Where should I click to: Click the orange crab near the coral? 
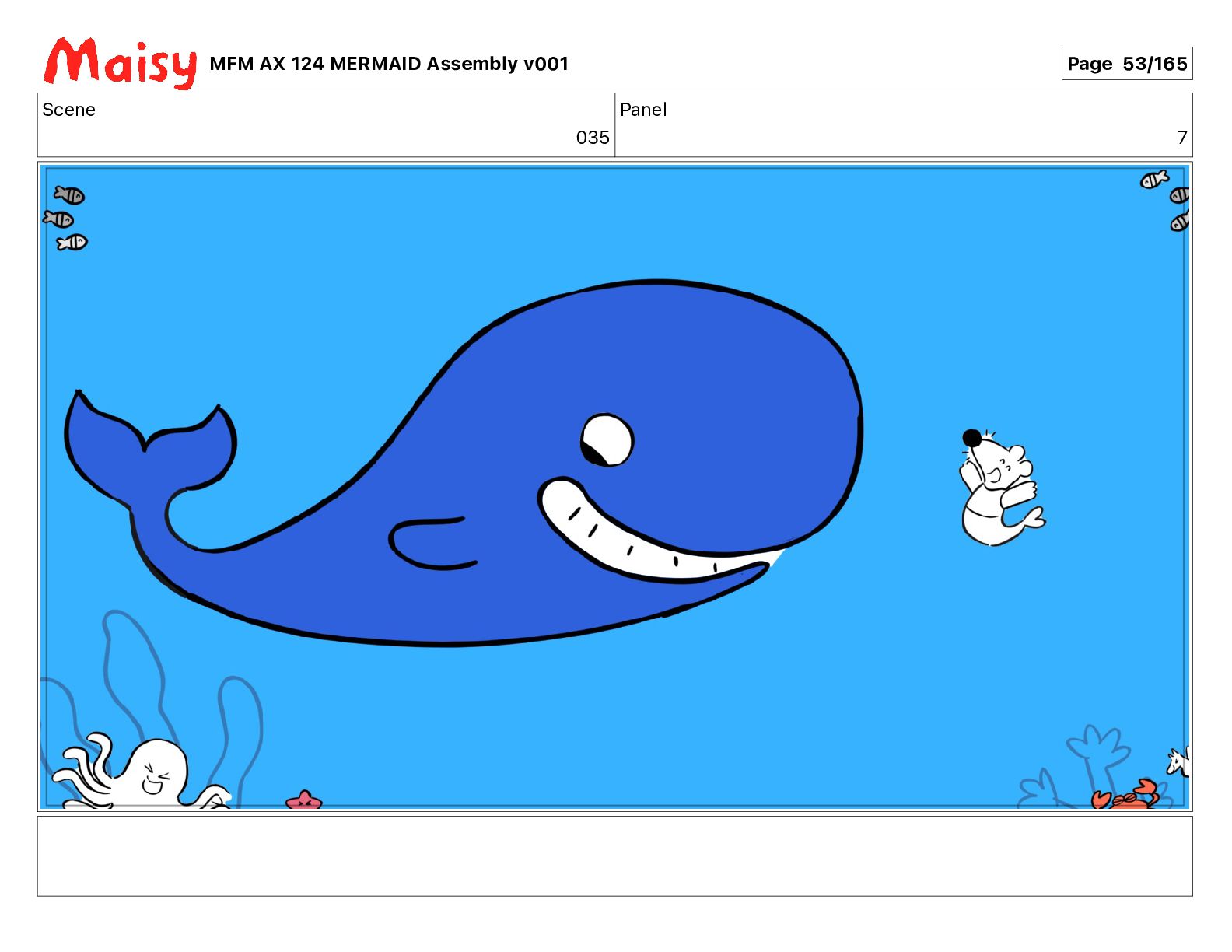[1127, 795]
